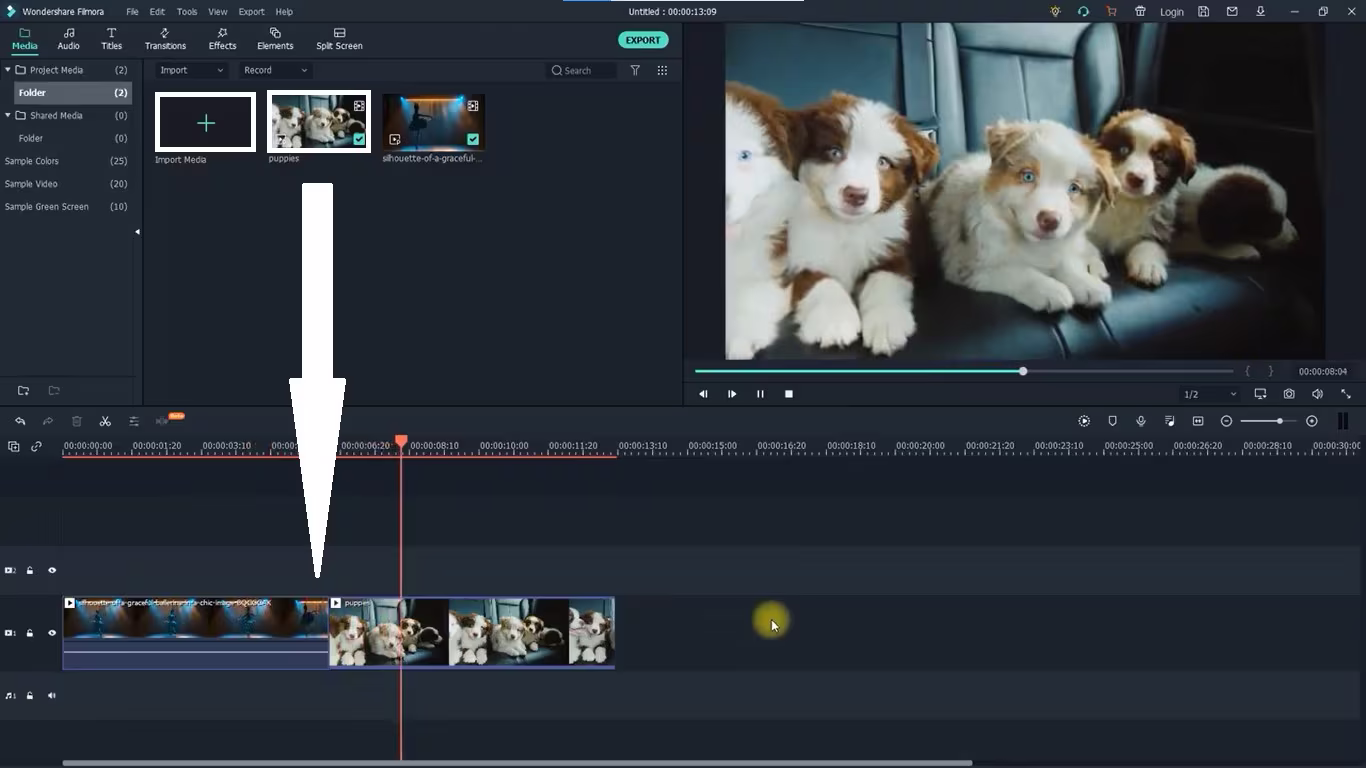Take a snapshot with the camera icon
The height and width of the screenshot is (768, 1366).
pyautogui.click(x=1289, y=394)
